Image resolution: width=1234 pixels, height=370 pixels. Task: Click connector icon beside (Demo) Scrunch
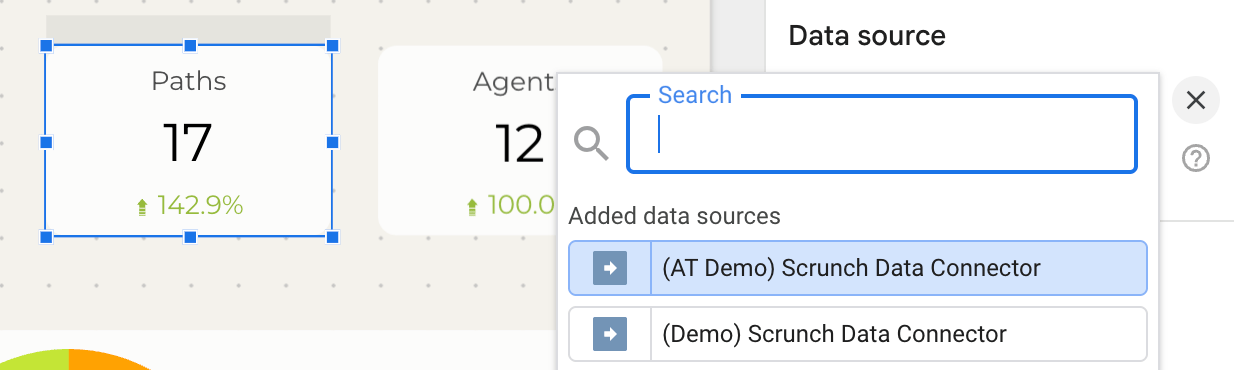[610, 334]
